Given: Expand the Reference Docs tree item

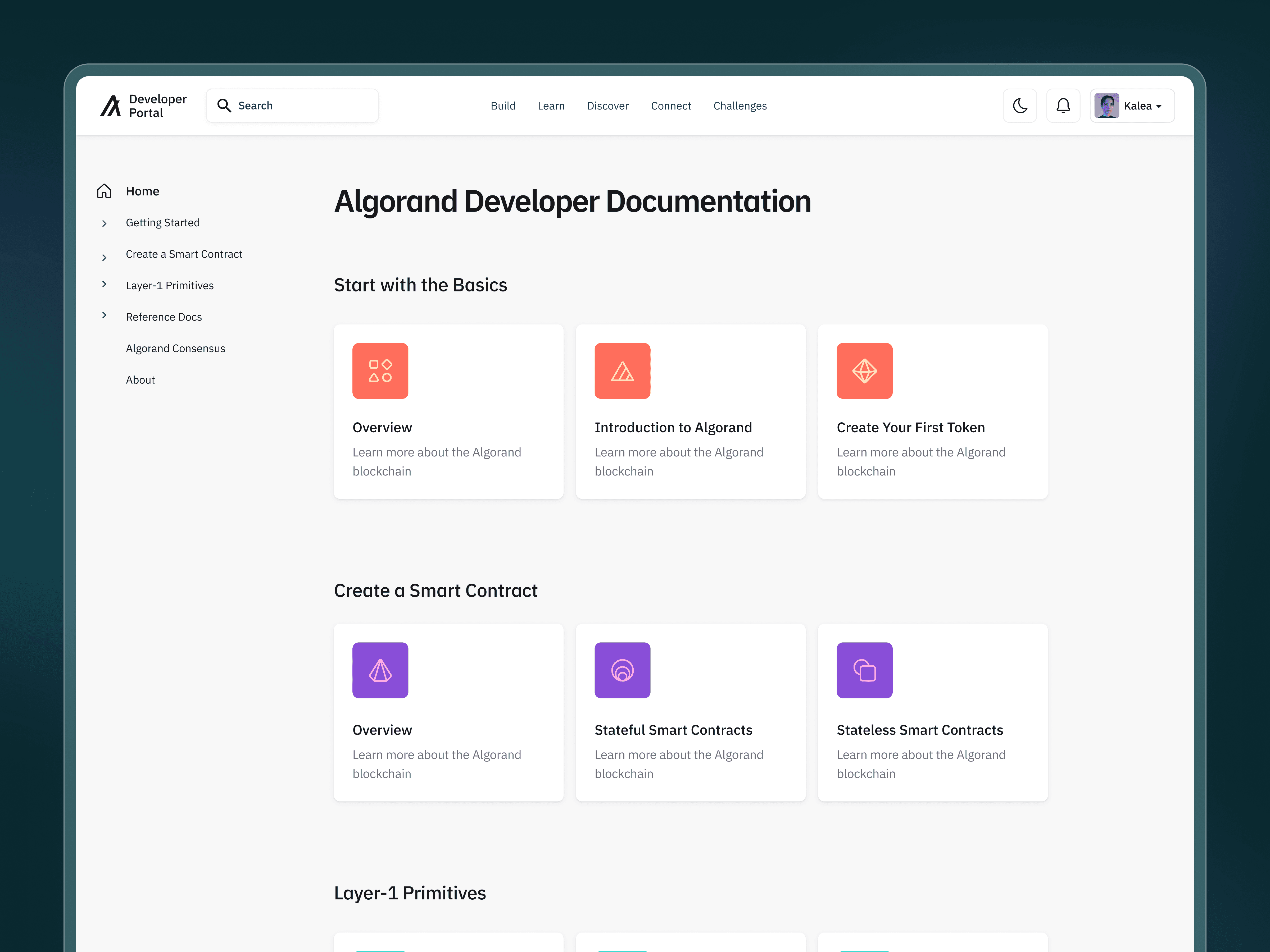Looking at the screenshot, I should pyautogui.click(x=104, y=315).
